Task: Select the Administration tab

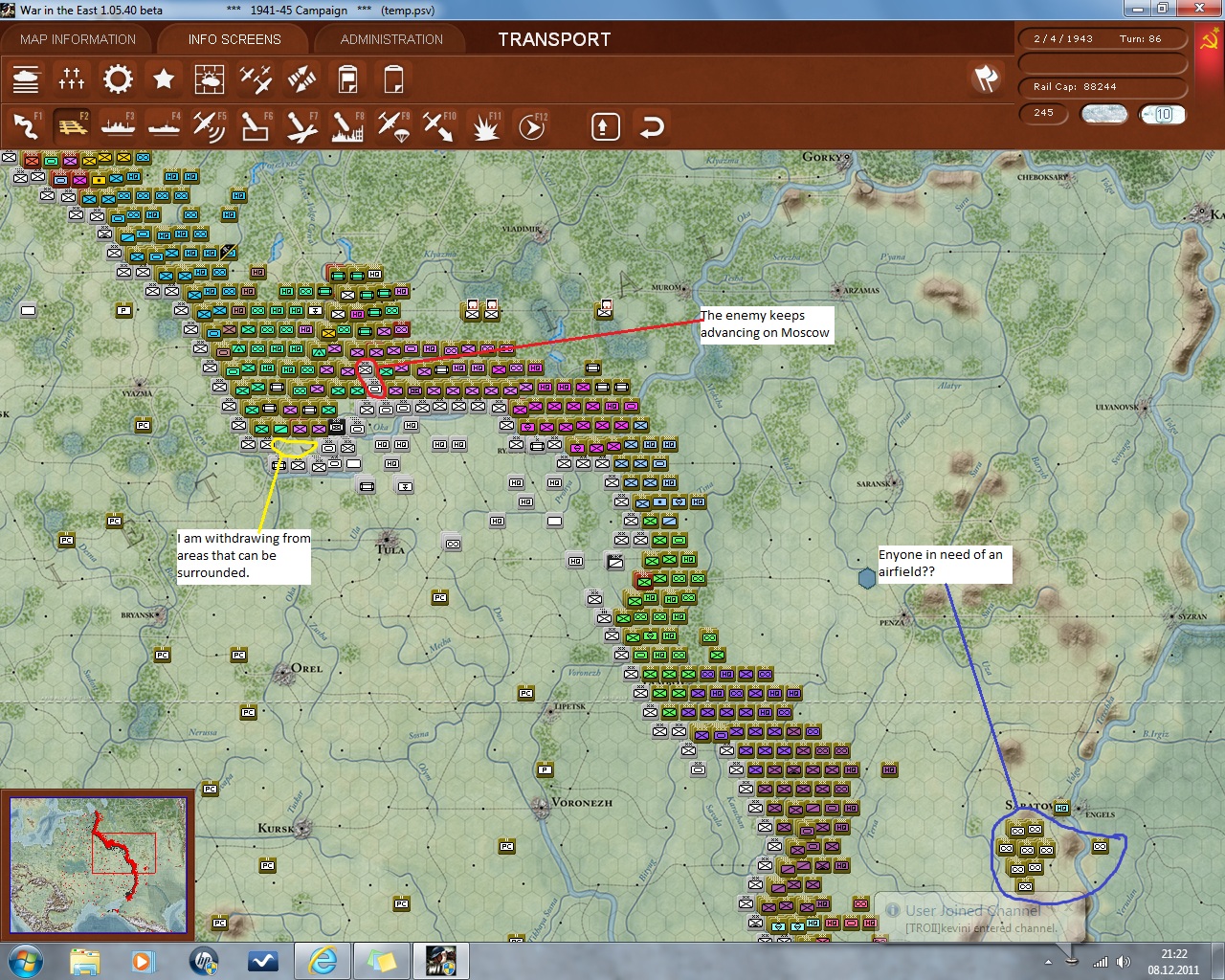Action: click(x=391, y=39)
